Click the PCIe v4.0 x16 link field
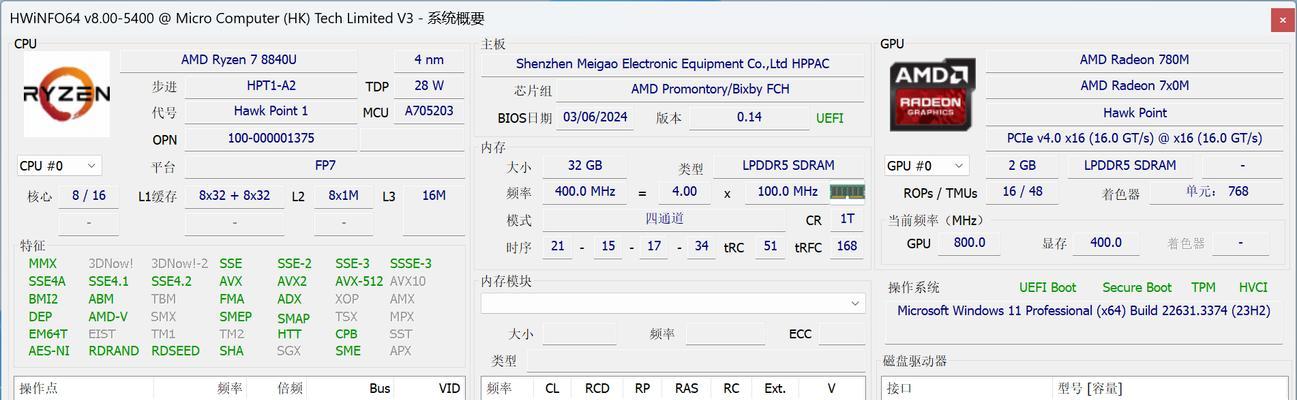This screenshot has height=400, width=1297. click(x=1134, y=138)
